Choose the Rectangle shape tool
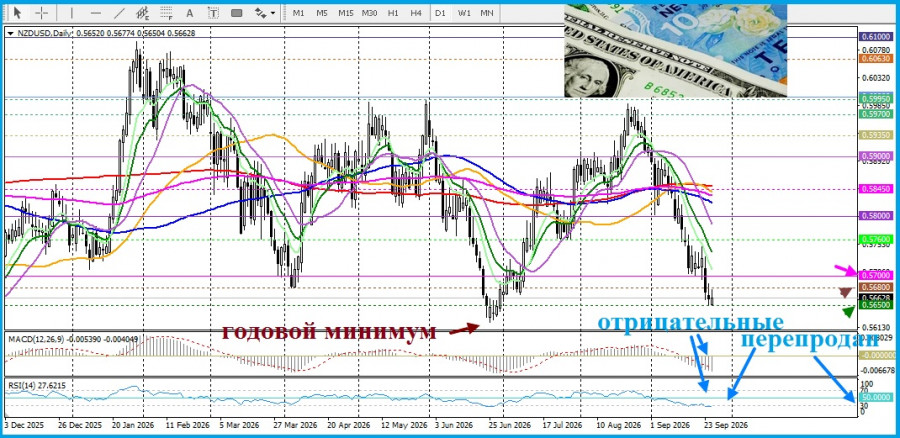 (236, 13)
